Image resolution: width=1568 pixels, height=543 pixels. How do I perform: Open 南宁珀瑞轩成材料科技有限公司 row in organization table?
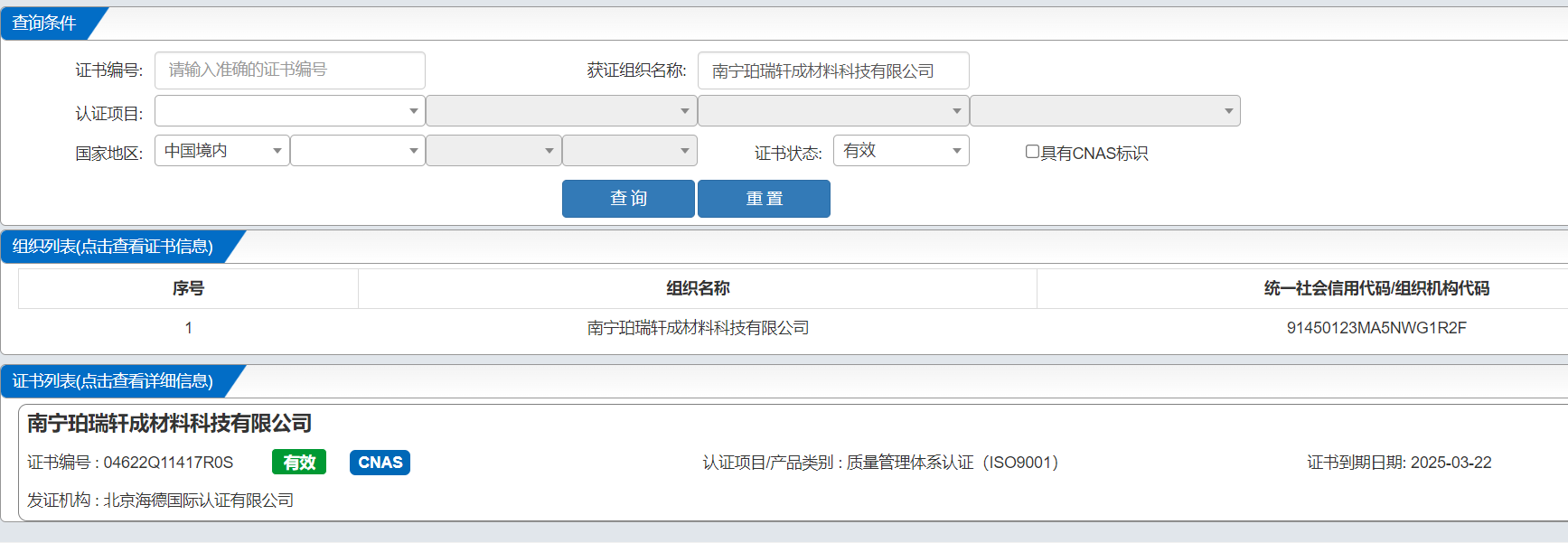(698, 328)
